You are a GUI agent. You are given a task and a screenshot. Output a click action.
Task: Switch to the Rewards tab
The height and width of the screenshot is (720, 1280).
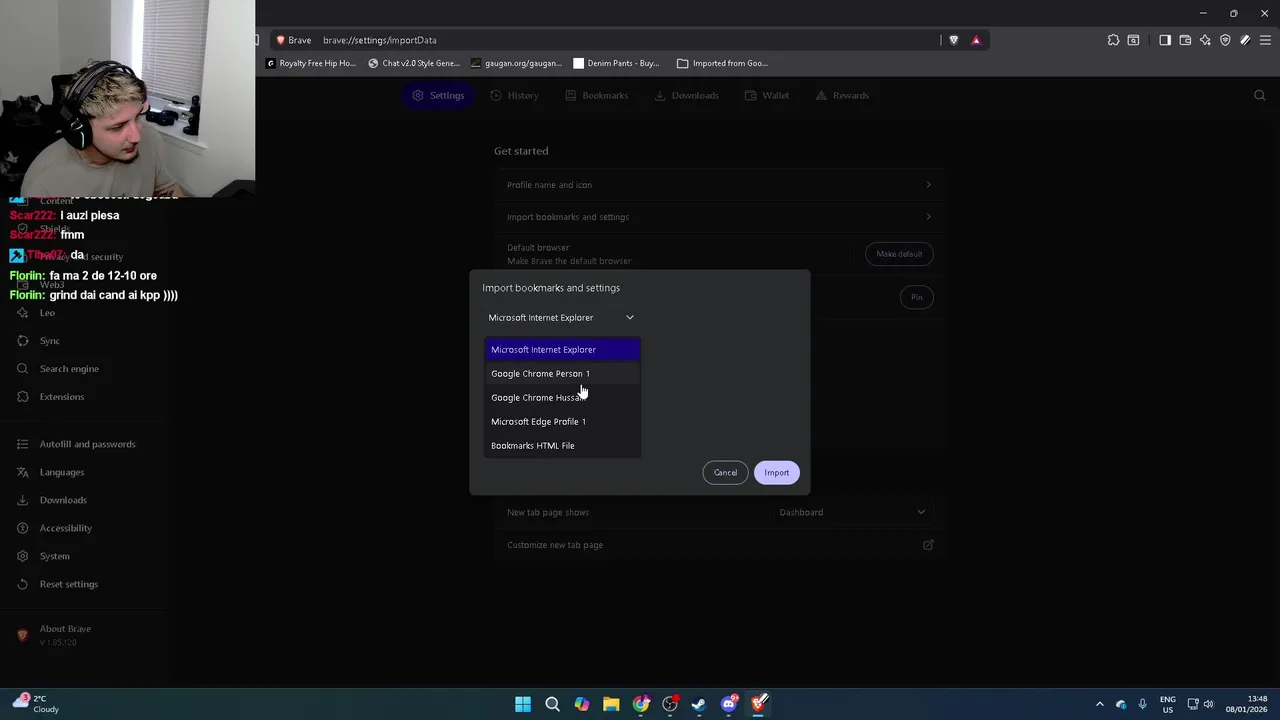pos(842,95)
